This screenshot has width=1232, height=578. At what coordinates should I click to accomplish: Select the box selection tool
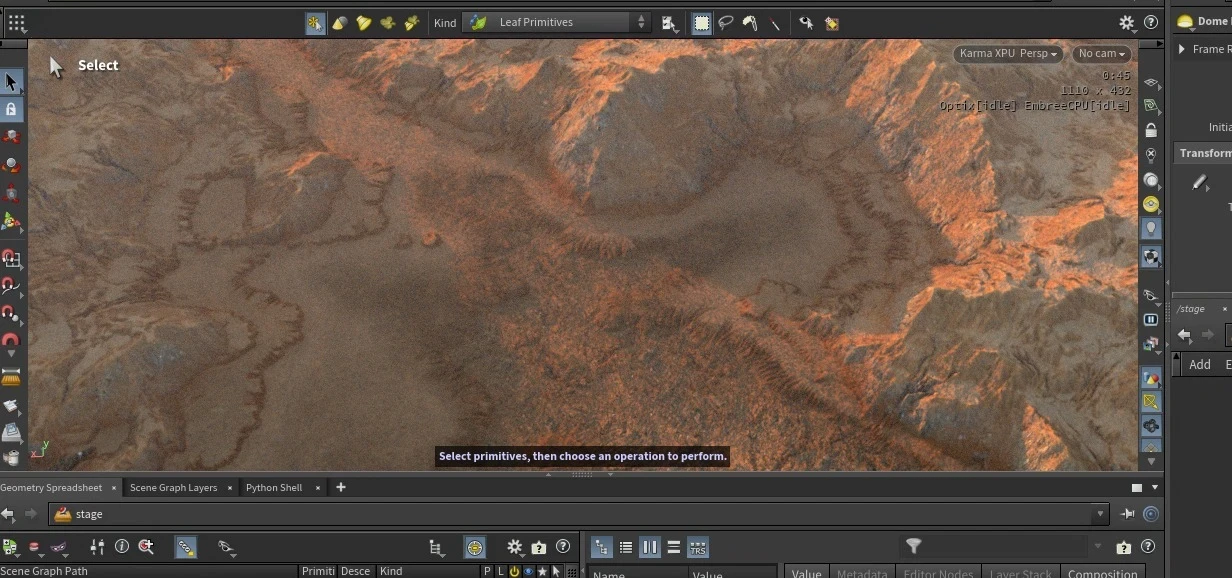(x=702, y=23)
